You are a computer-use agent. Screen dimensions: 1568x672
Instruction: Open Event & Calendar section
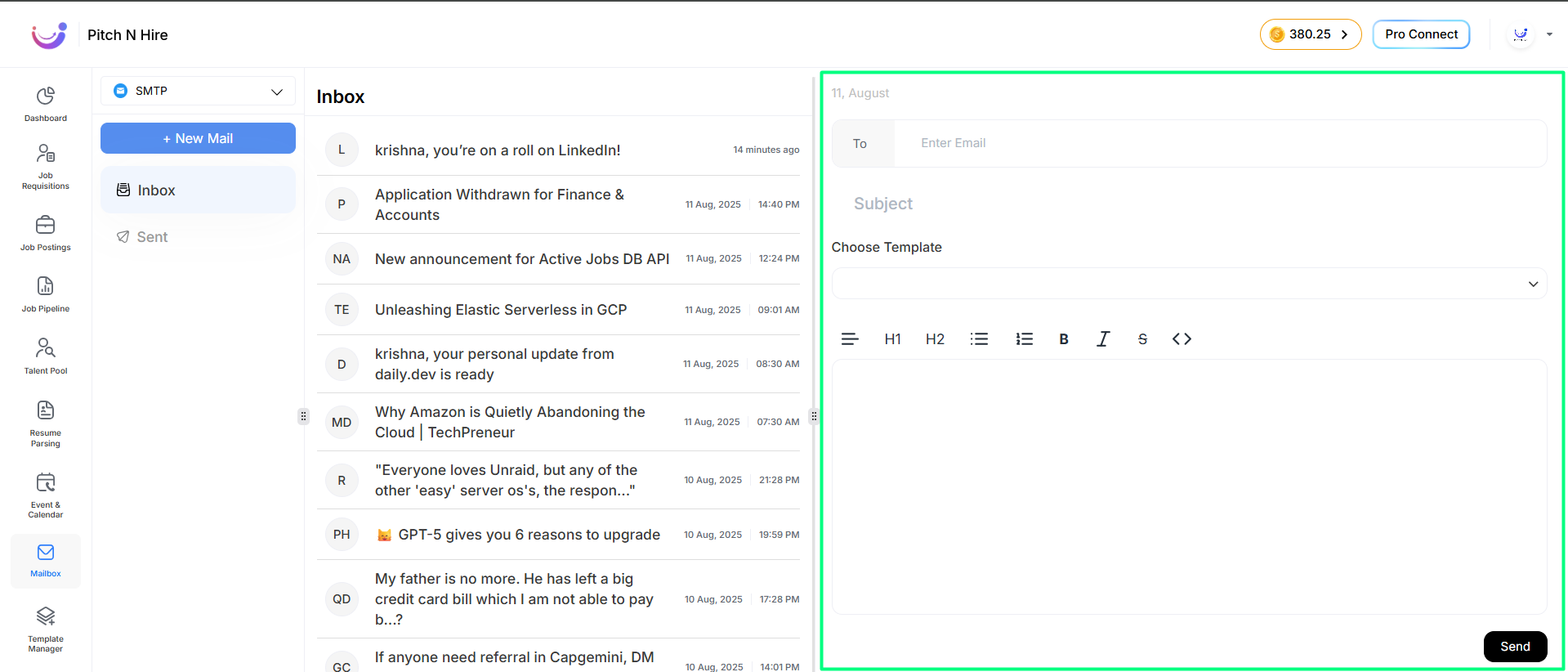(x=46, y=495)
